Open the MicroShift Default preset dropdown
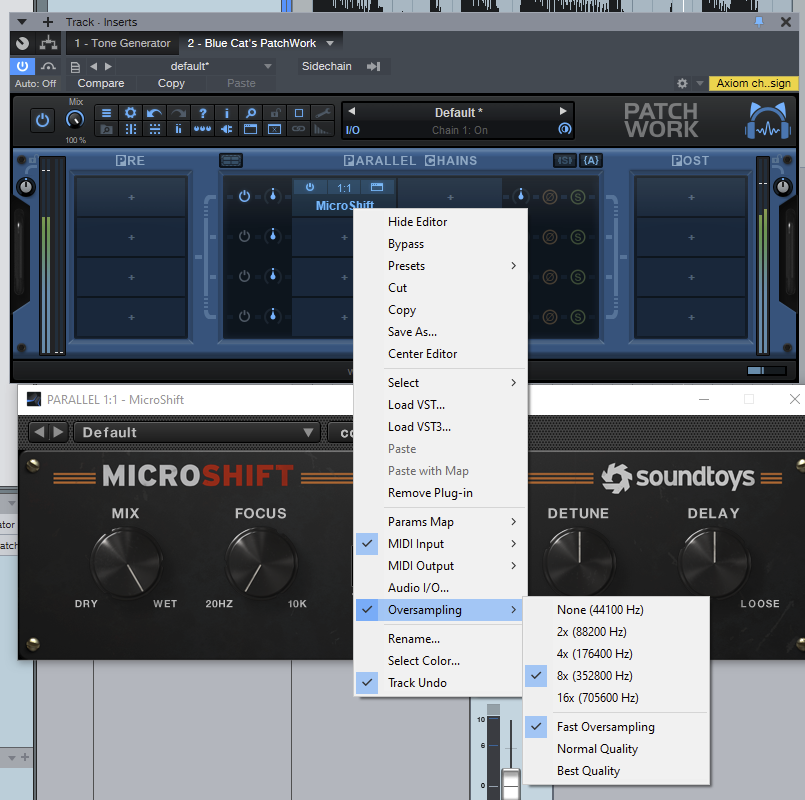 tap(197, 432)
